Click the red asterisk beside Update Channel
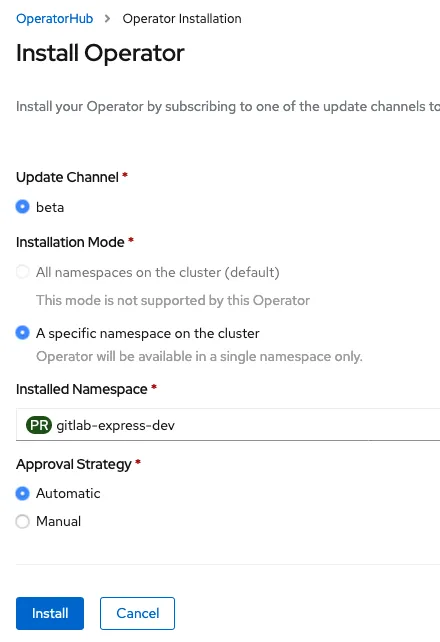This screenshot has width=440, height=642. pos(125,175)
